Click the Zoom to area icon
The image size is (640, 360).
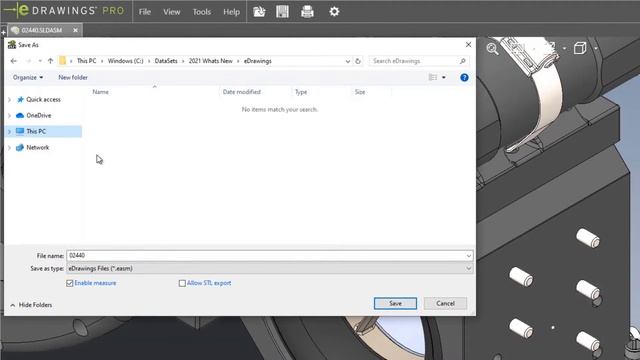pyautogui.click(x=492, y=49)
